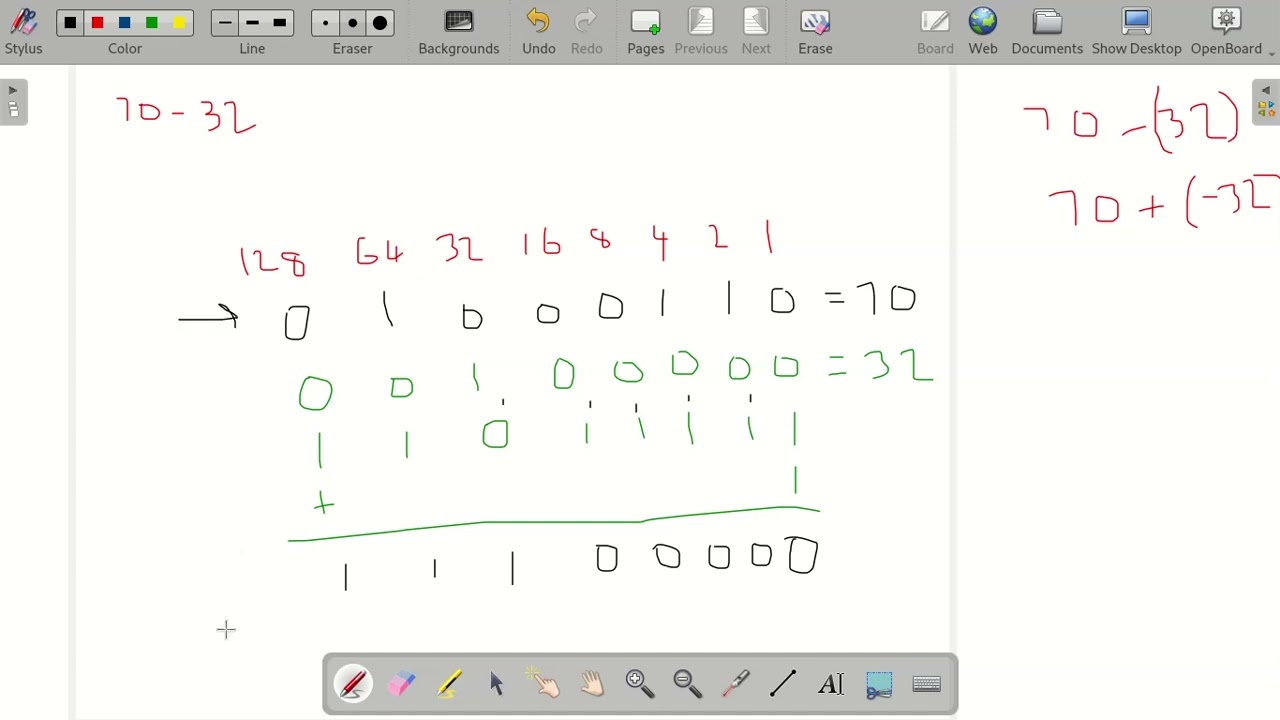Select the Write text tool
The image size is (1280, 720).
[x=831, y=684]
